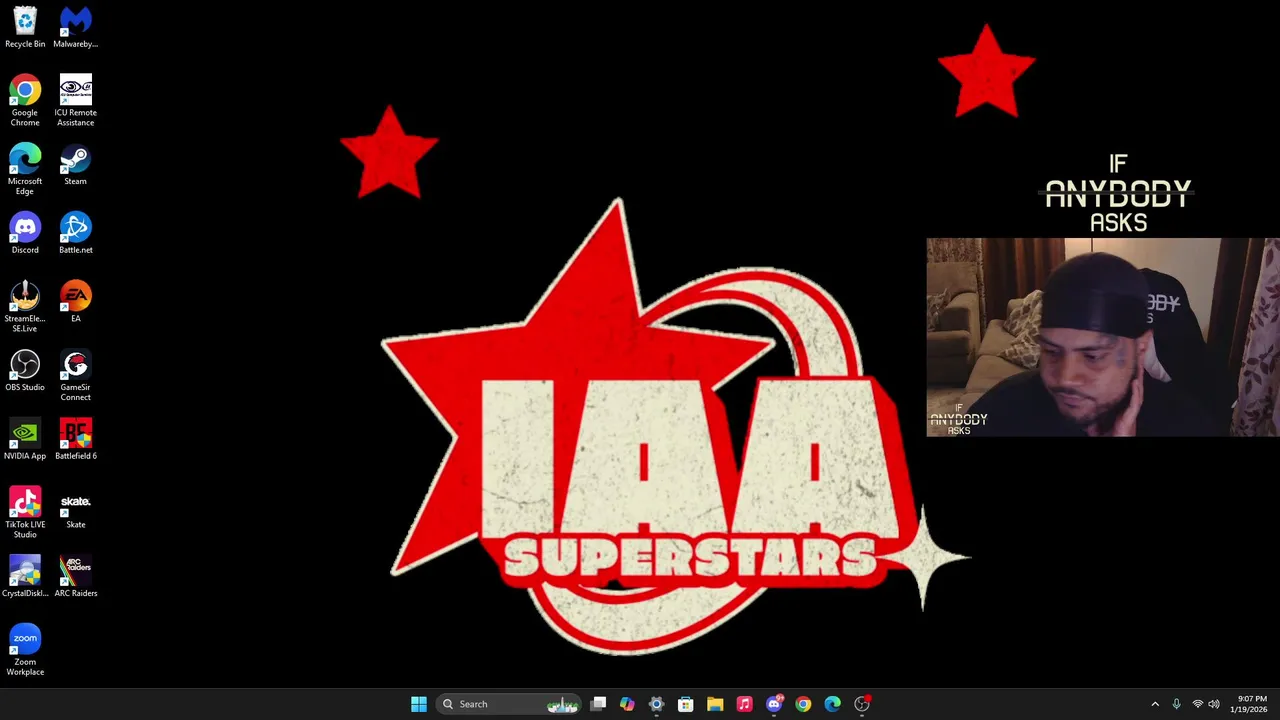Switch to Discord on the taskbar
The image size is (1280, 720).
click(774, 704)
